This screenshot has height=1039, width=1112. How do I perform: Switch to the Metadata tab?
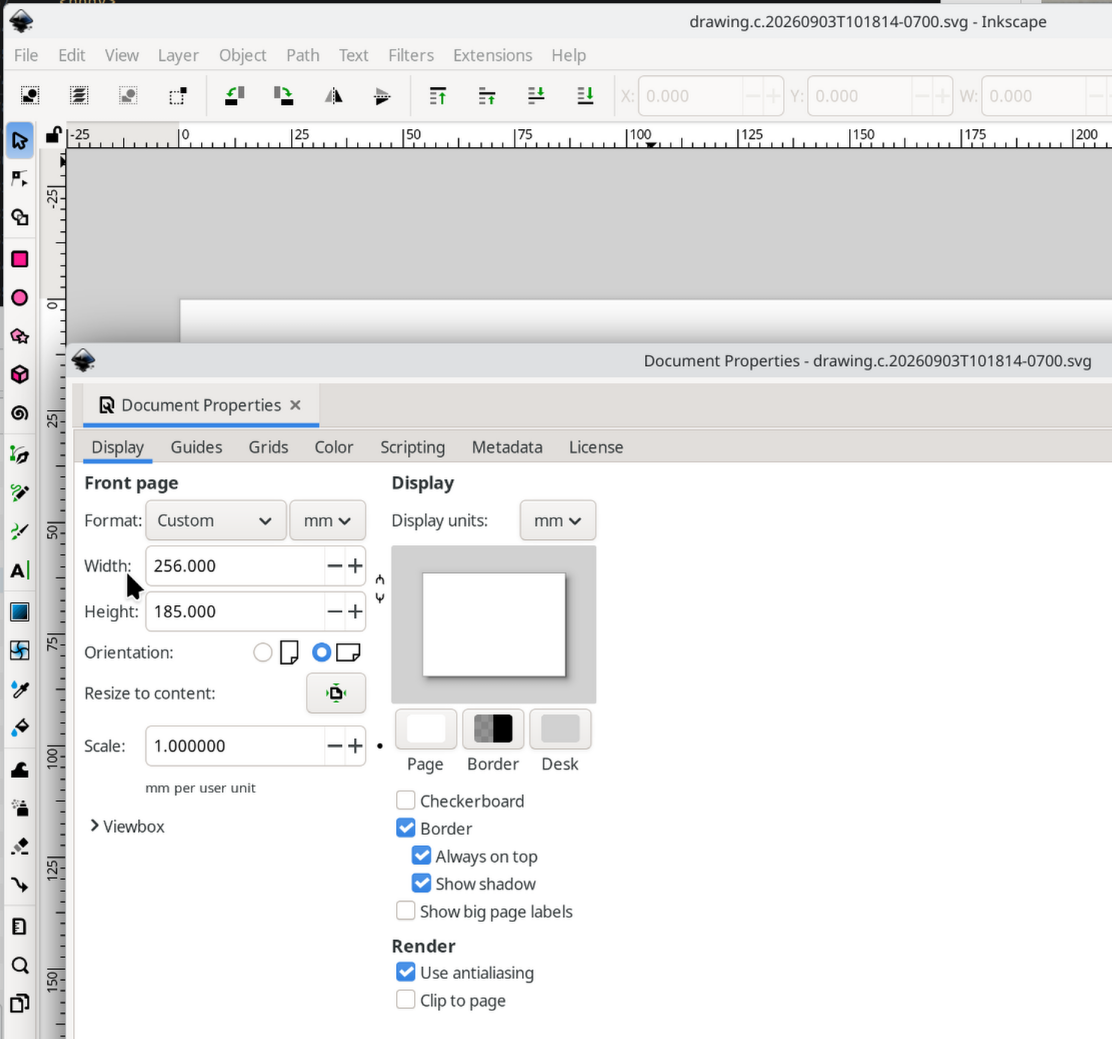pos(507,447)
